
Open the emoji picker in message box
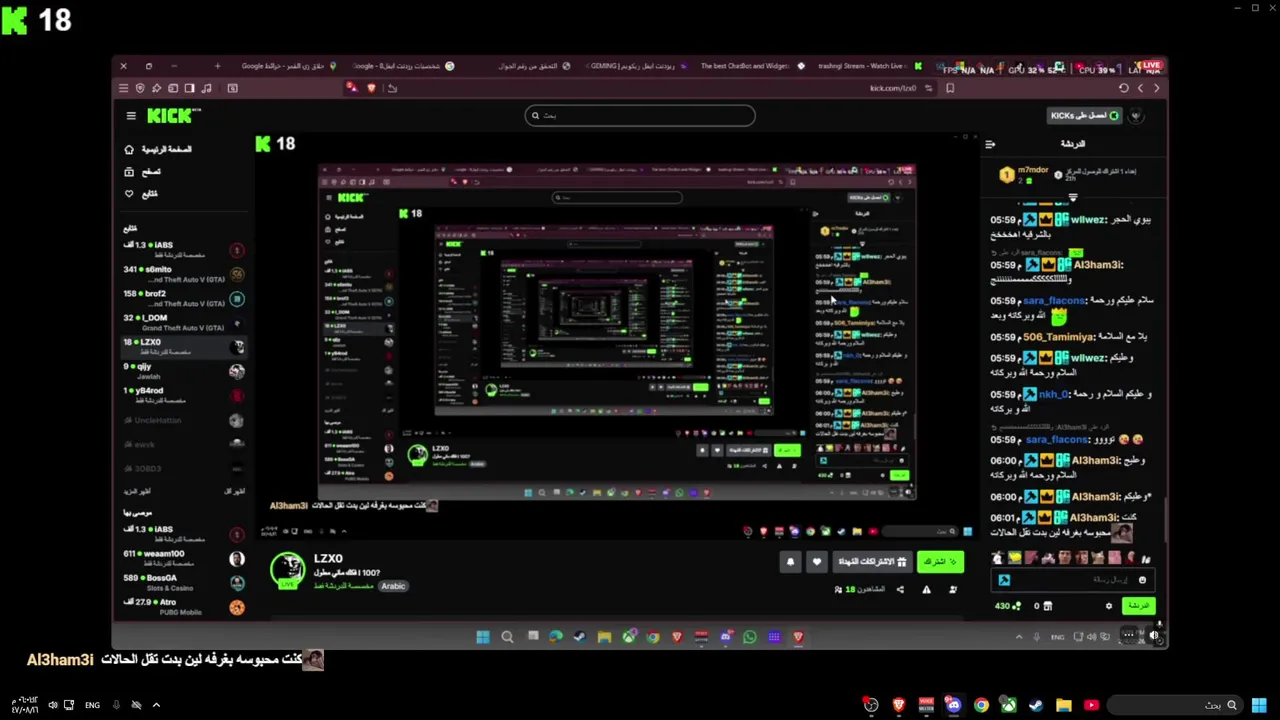pyautogui.click(x=1142, y=580)
